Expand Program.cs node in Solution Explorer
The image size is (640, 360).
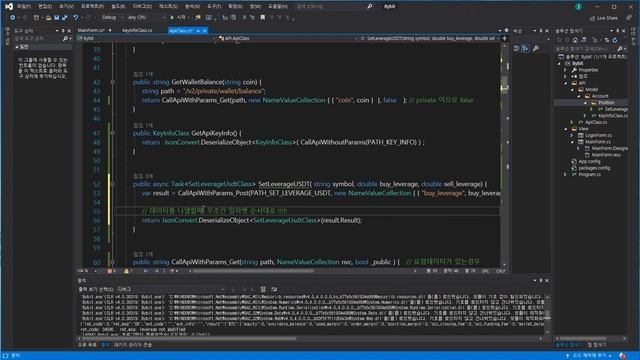pos(566,174)
